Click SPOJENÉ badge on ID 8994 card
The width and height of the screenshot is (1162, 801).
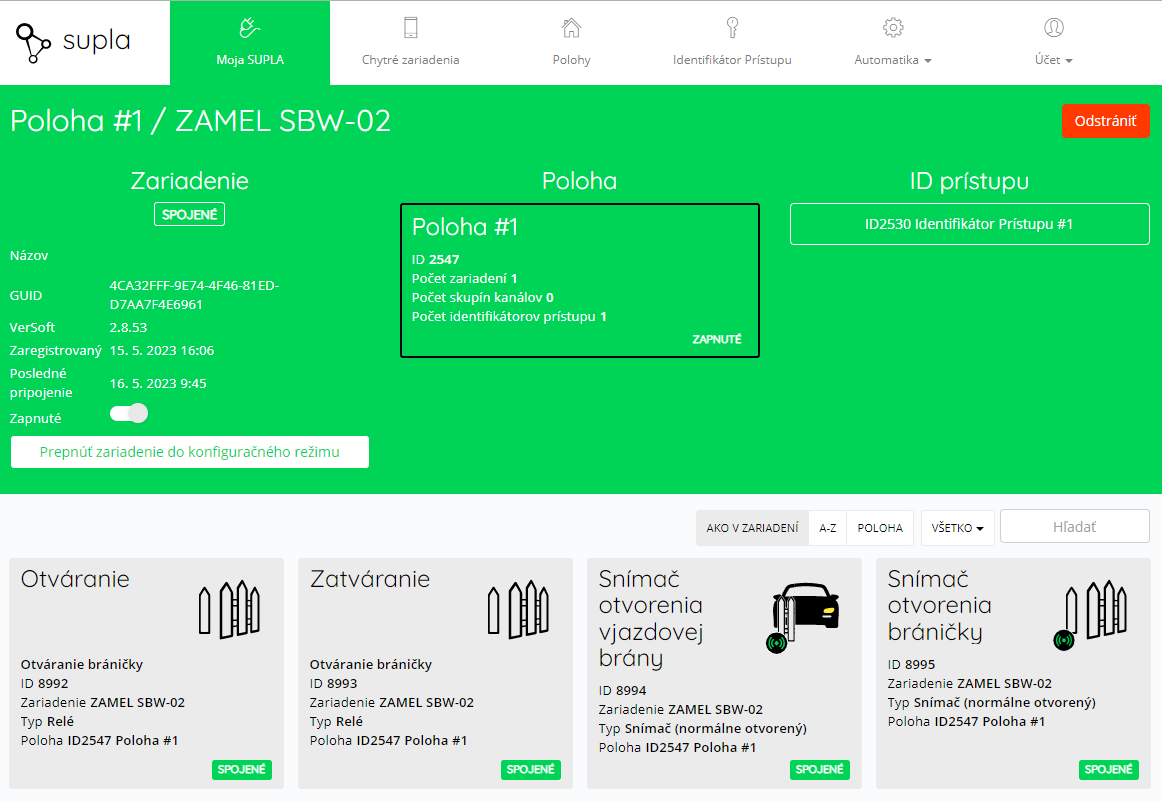(x=820, y=770)
